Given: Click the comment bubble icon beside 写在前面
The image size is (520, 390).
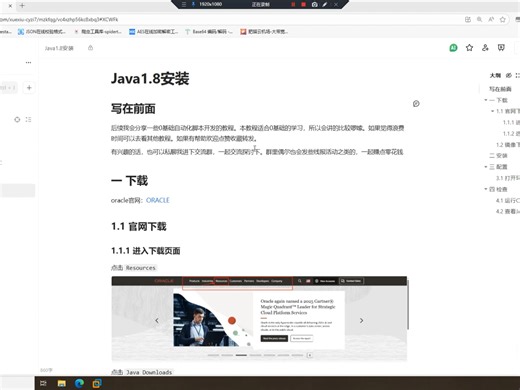Looking at the screenshot, I should pos(416,104).
